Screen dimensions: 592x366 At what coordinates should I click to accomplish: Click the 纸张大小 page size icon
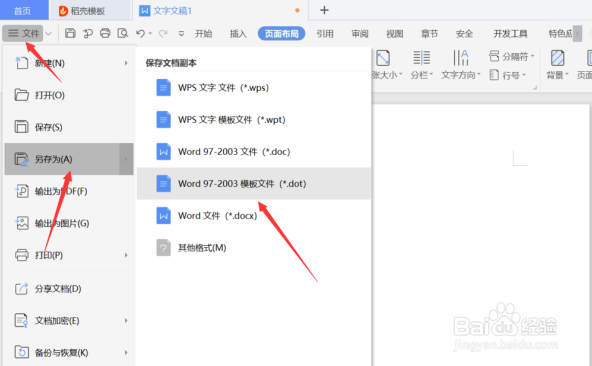click(383, 59)
